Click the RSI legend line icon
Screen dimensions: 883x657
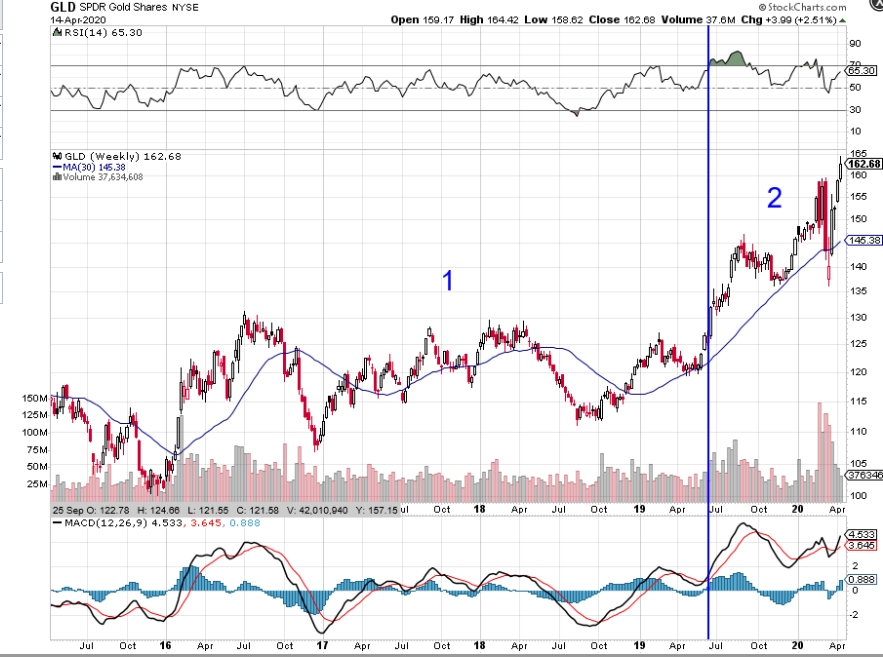click(57, 33)
